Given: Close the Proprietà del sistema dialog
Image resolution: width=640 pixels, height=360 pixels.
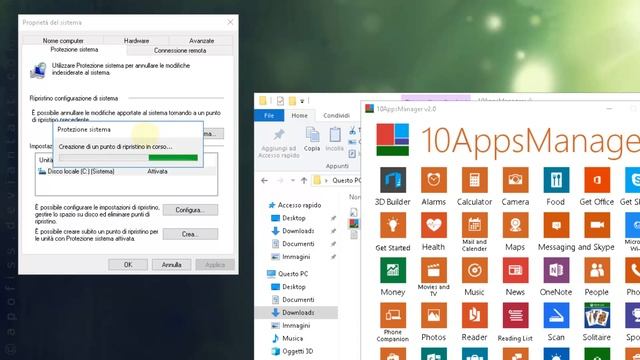Looking at the screenshot, I should coord(230,22).
